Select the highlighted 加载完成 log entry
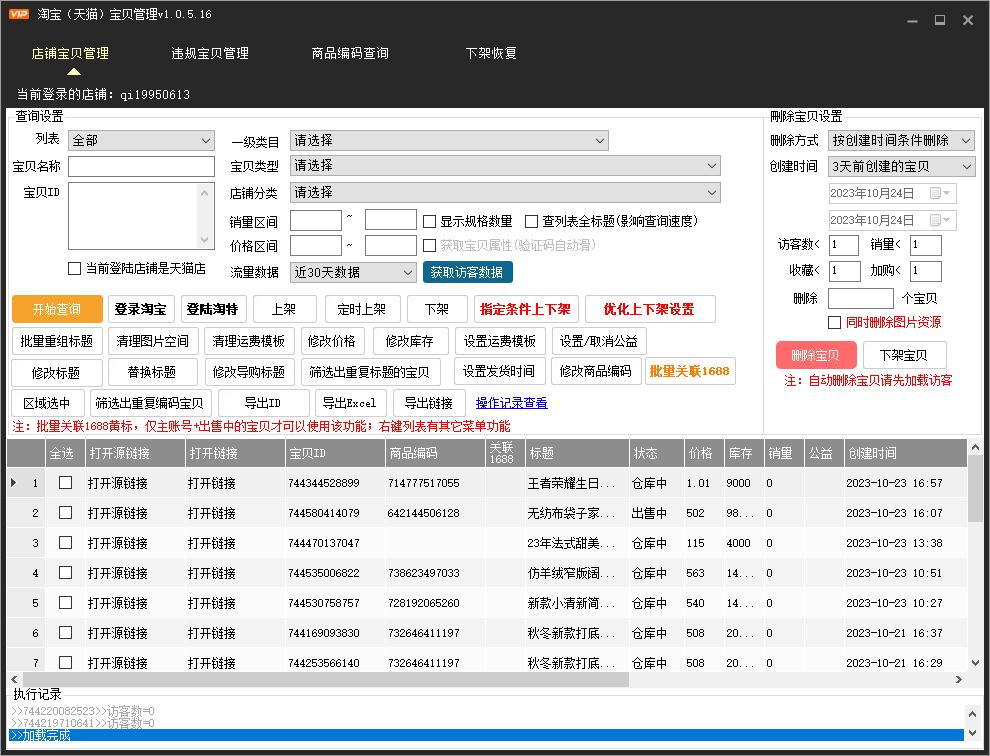990x756 pixels. (x=486, y=735)
